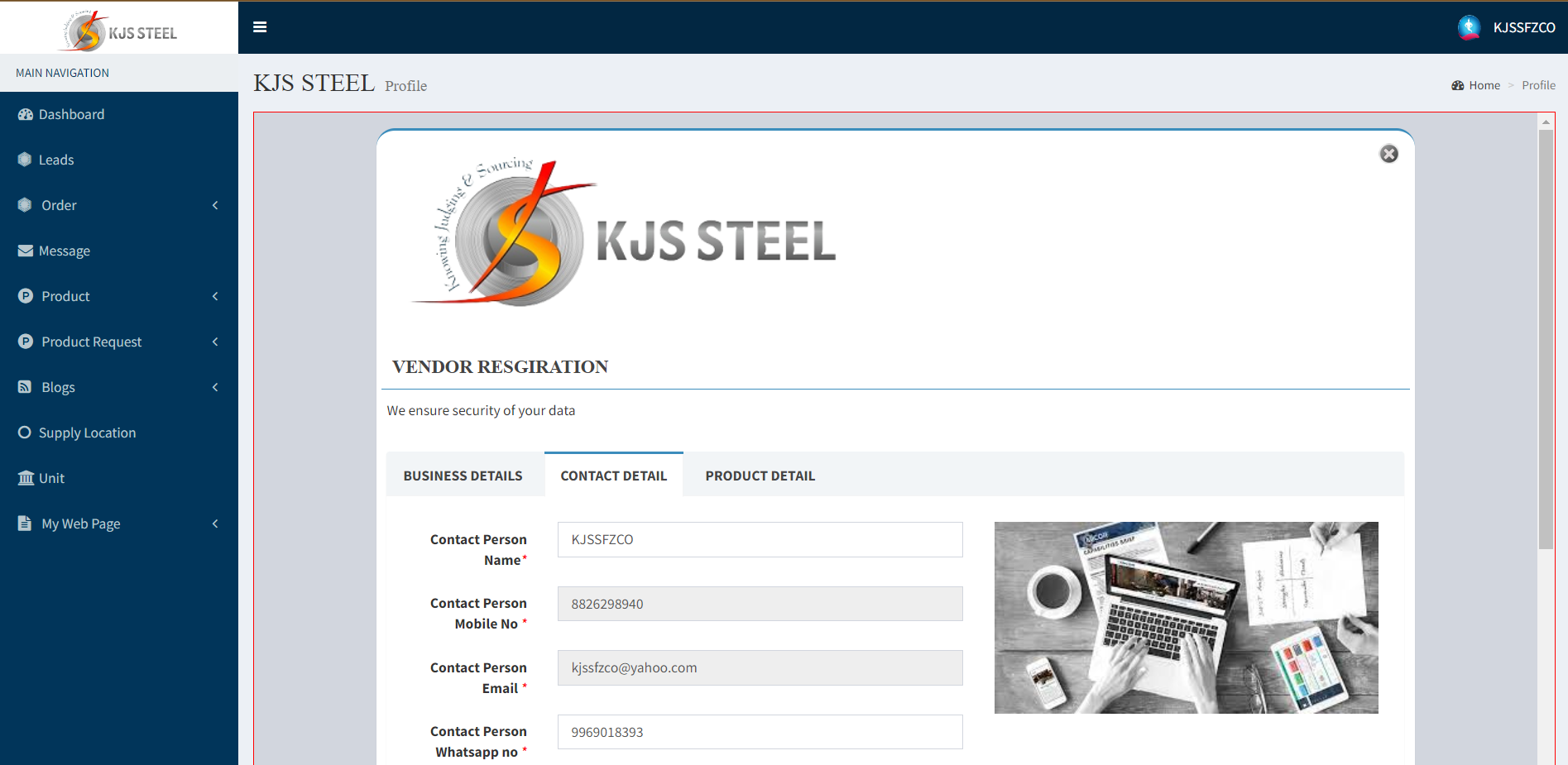
Task: Click the Unit bank building icon
Action: 26,478
